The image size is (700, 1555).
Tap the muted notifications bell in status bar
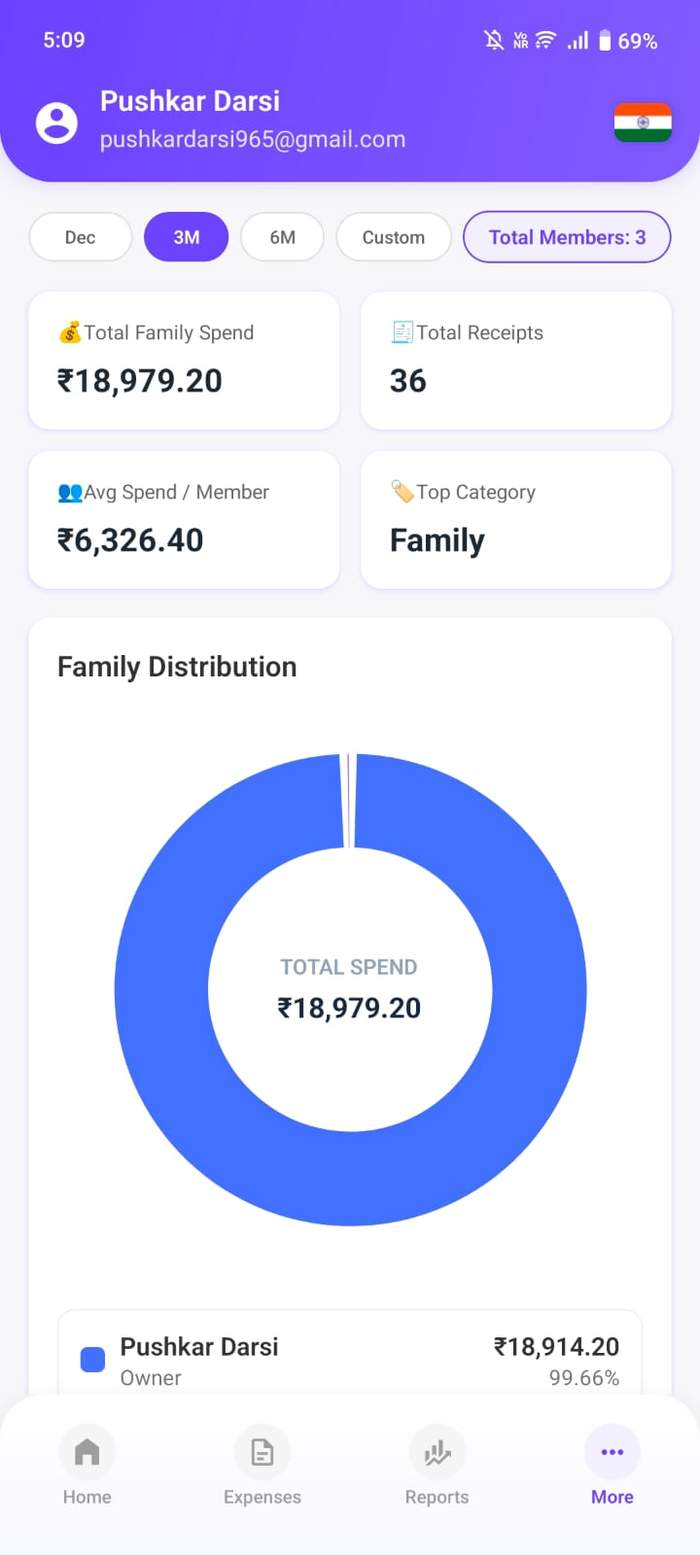click(494, 40)
